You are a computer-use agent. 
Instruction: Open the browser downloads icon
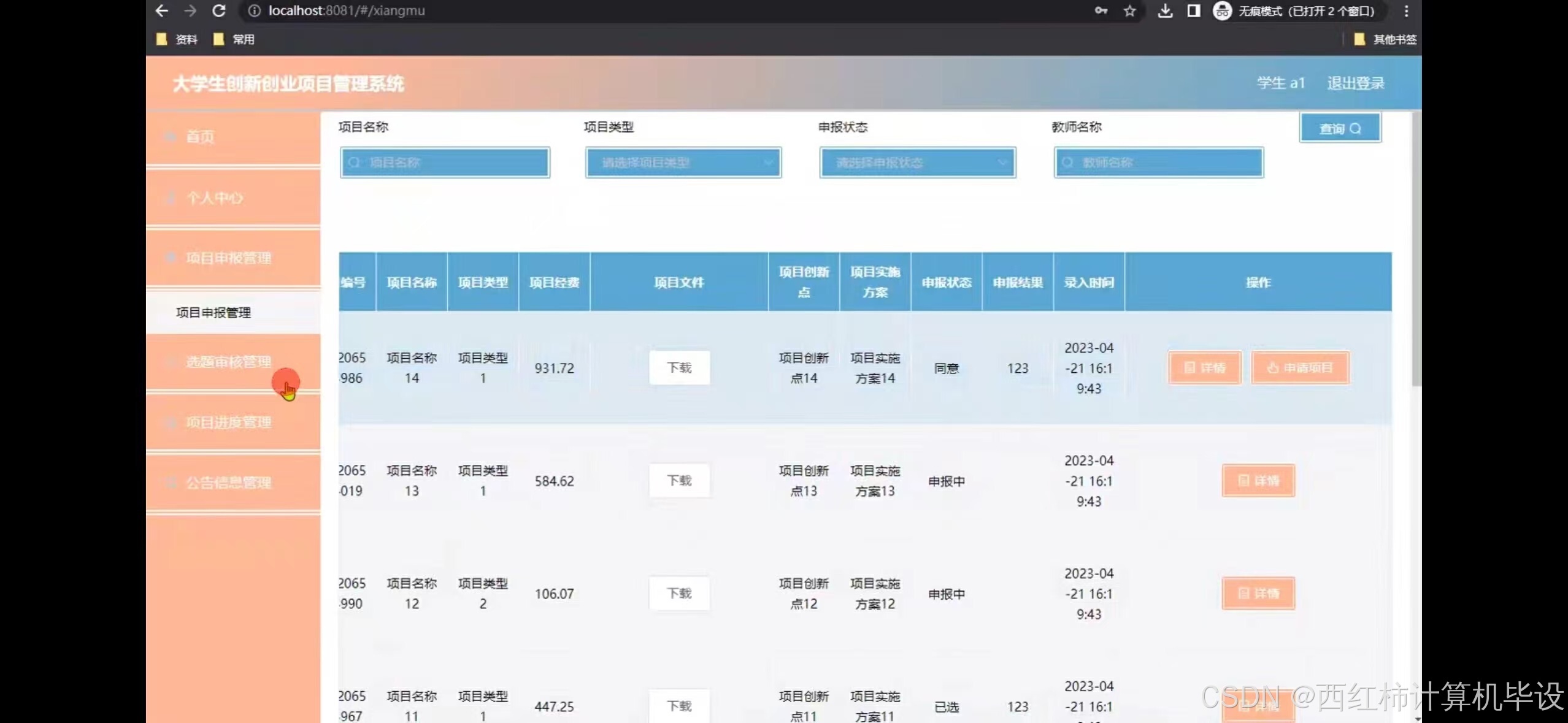tap(1165, 10)
